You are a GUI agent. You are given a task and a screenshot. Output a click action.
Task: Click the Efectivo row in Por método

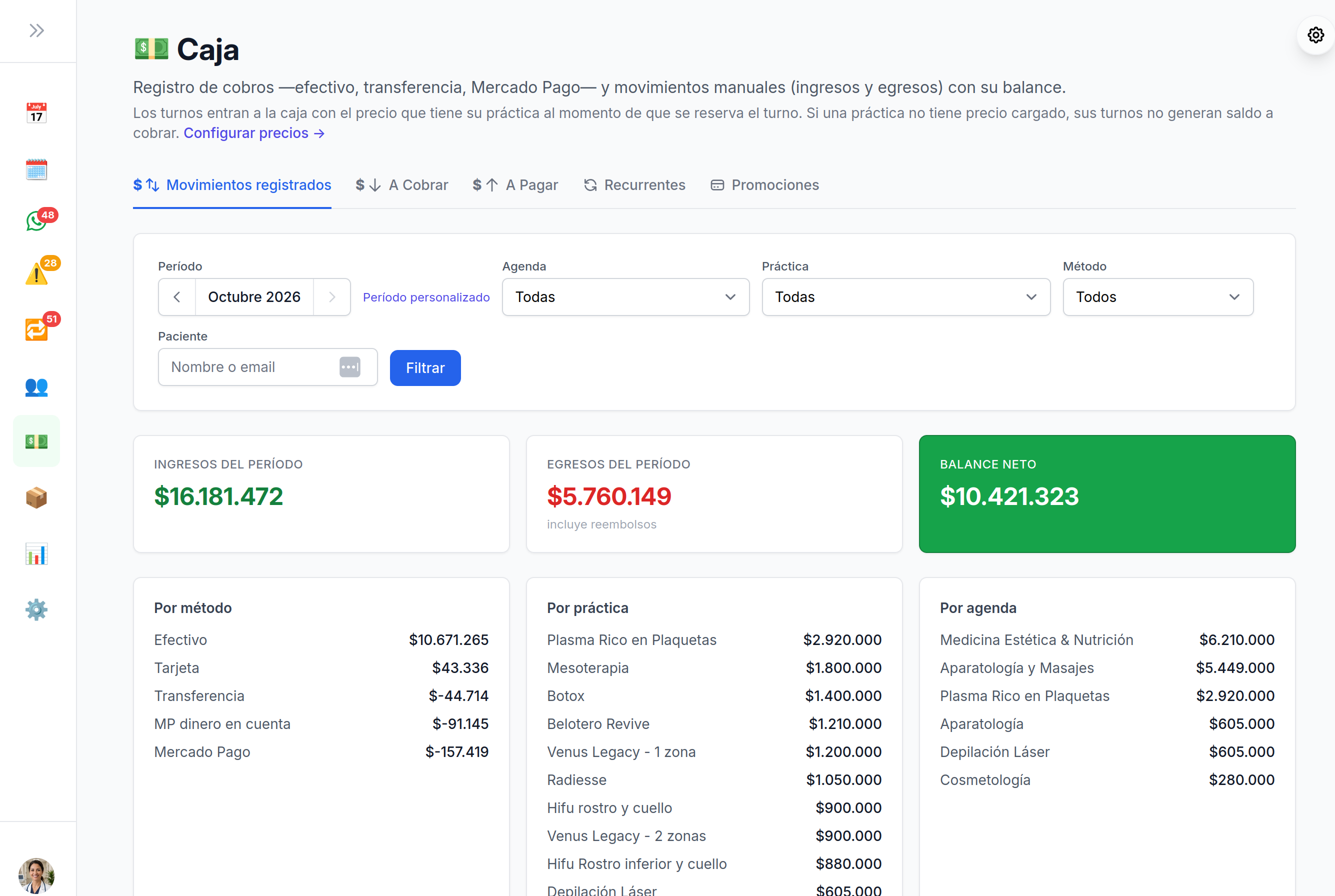(321, 640)
